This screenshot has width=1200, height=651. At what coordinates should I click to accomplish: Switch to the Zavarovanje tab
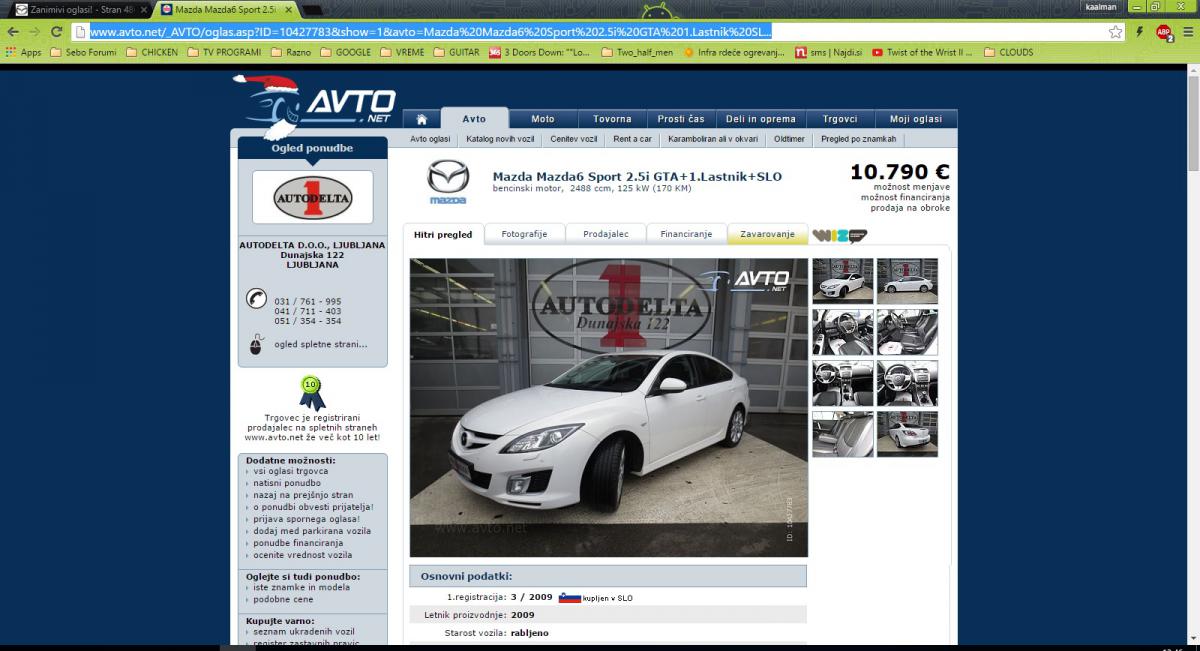767,234
